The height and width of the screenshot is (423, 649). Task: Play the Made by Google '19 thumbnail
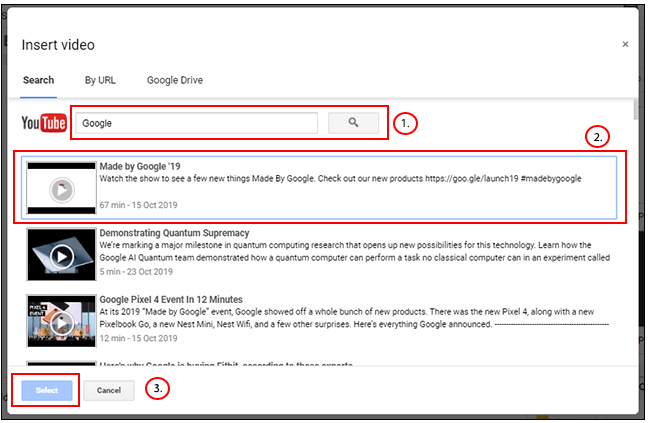tap(62, 188)
